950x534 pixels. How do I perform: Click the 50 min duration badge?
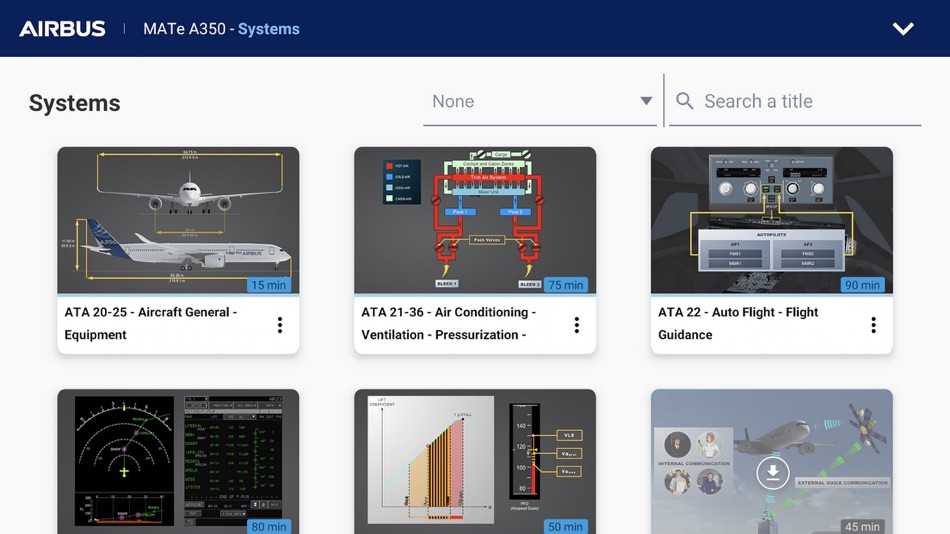tap(566, 527)
